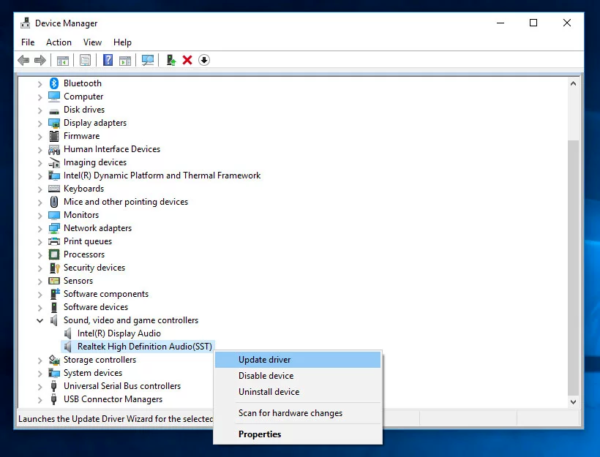Select Realtek High Definition Audio(SST) device
Image resolution: width=600 pixels, height=457 pixels.
(145, 346)
